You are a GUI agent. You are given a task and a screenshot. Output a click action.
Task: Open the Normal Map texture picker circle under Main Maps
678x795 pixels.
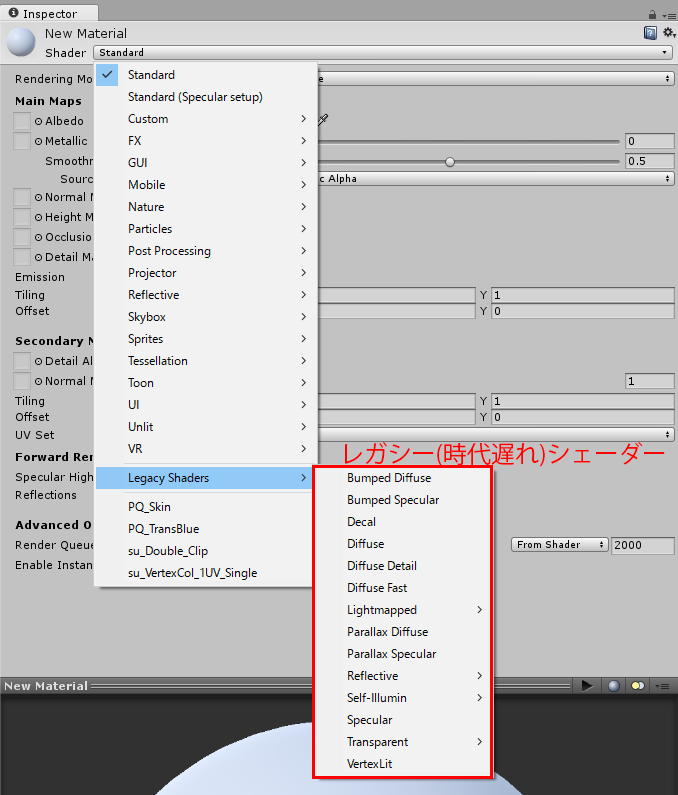pos(39,197)
